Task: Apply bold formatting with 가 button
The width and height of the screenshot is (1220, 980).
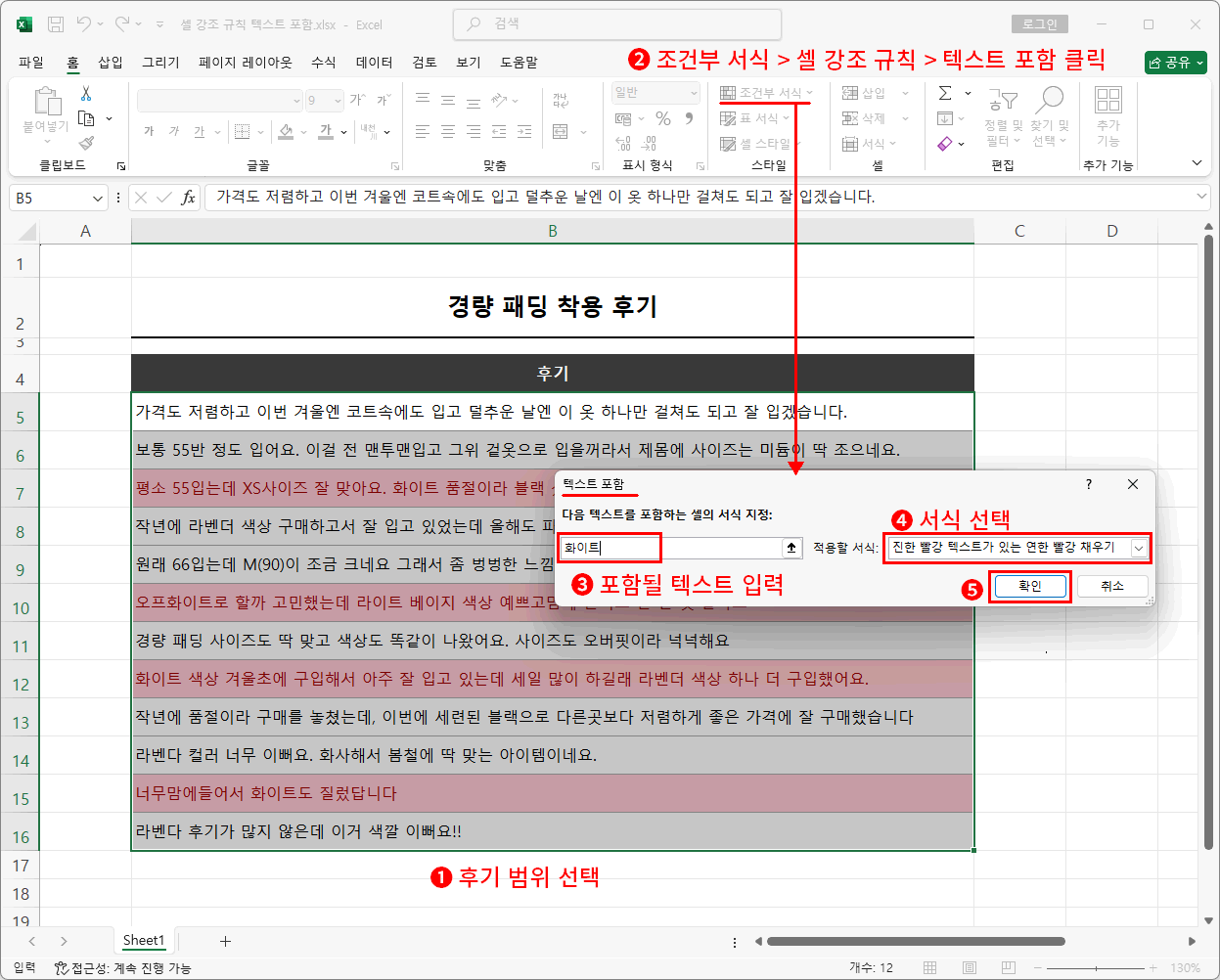Action: click(x=149, y=131)
